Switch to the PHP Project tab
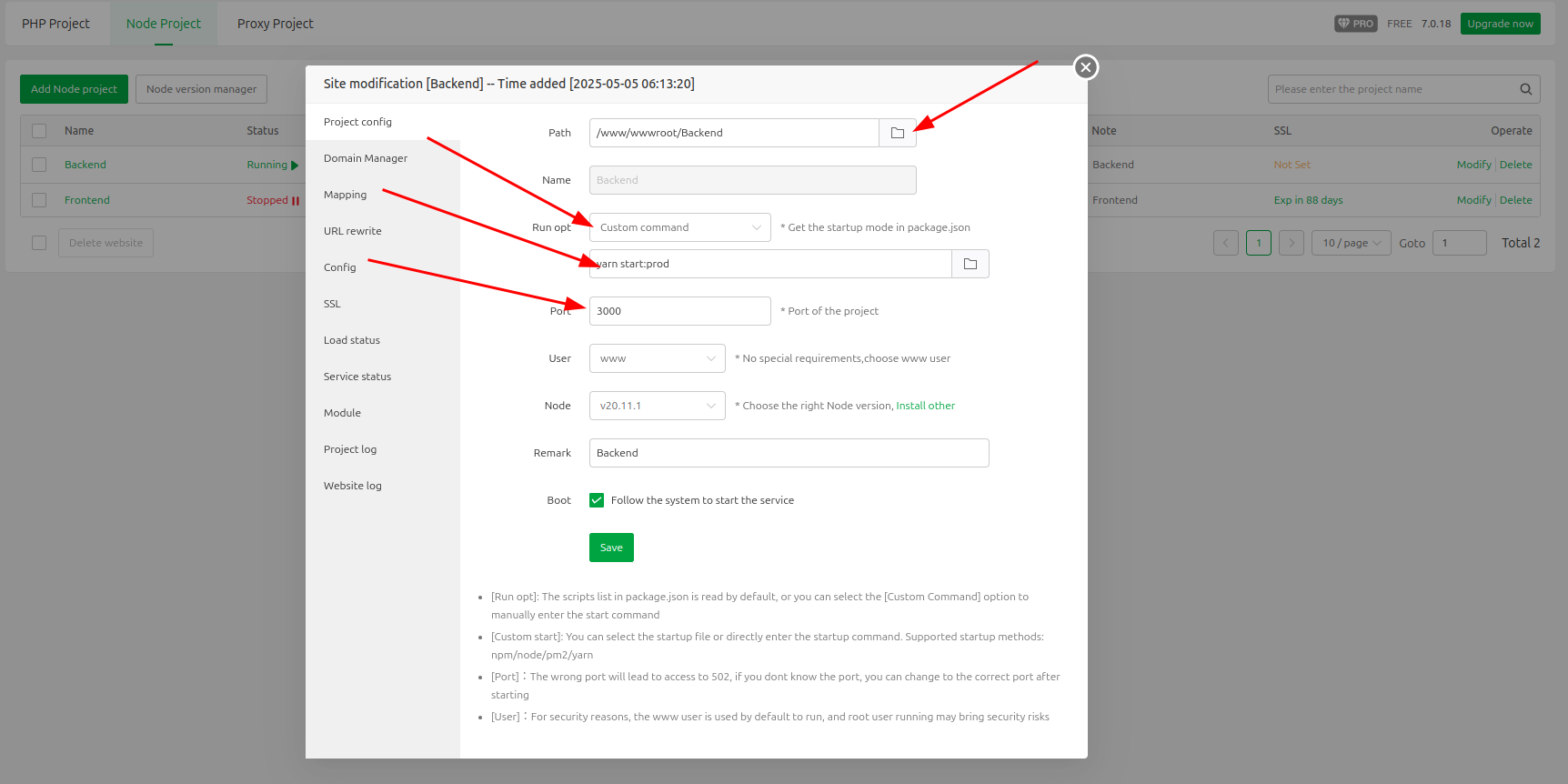 tap(55, 24)
